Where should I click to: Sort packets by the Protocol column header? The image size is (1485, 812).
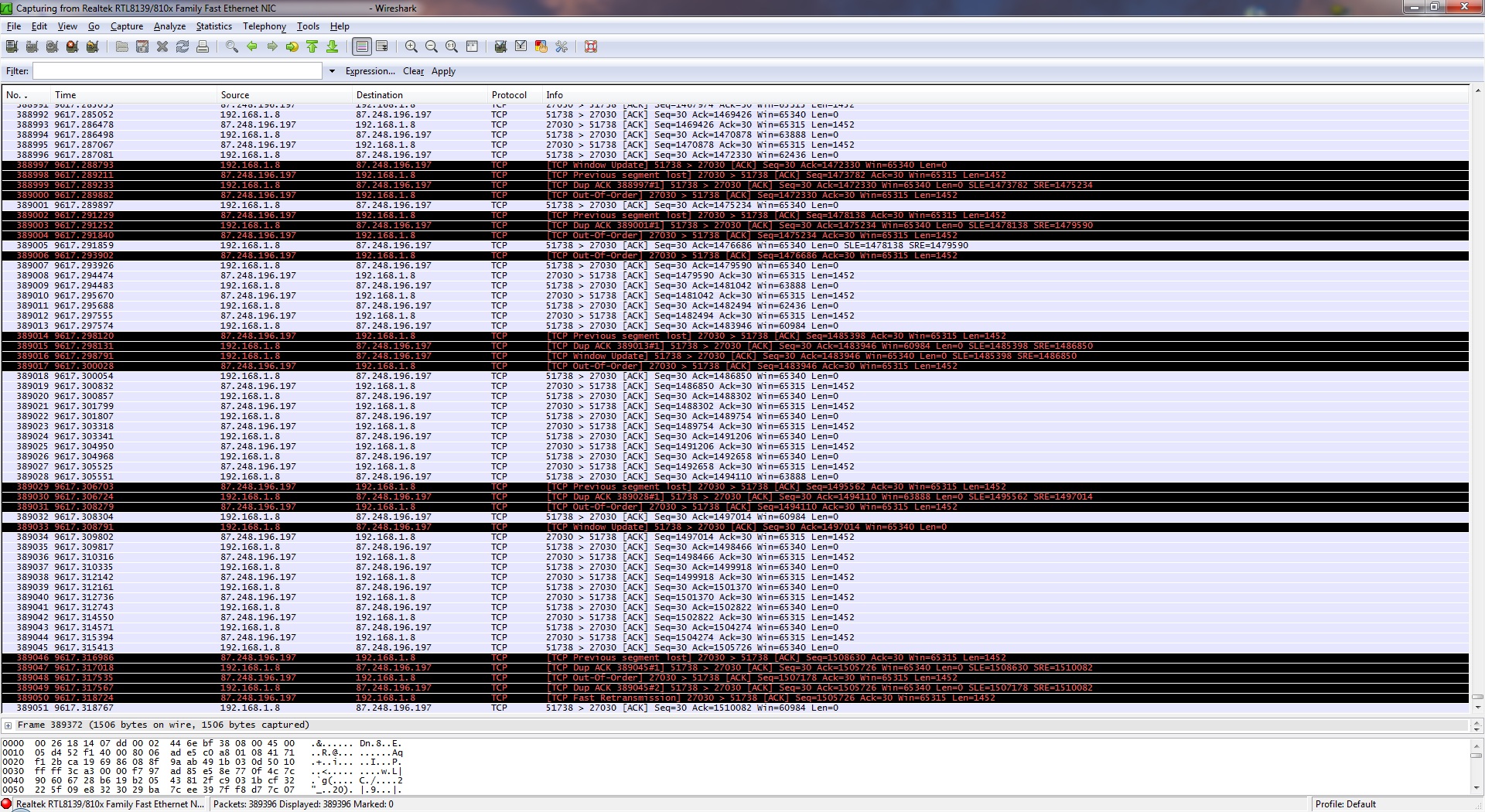[x=509, y=95]
